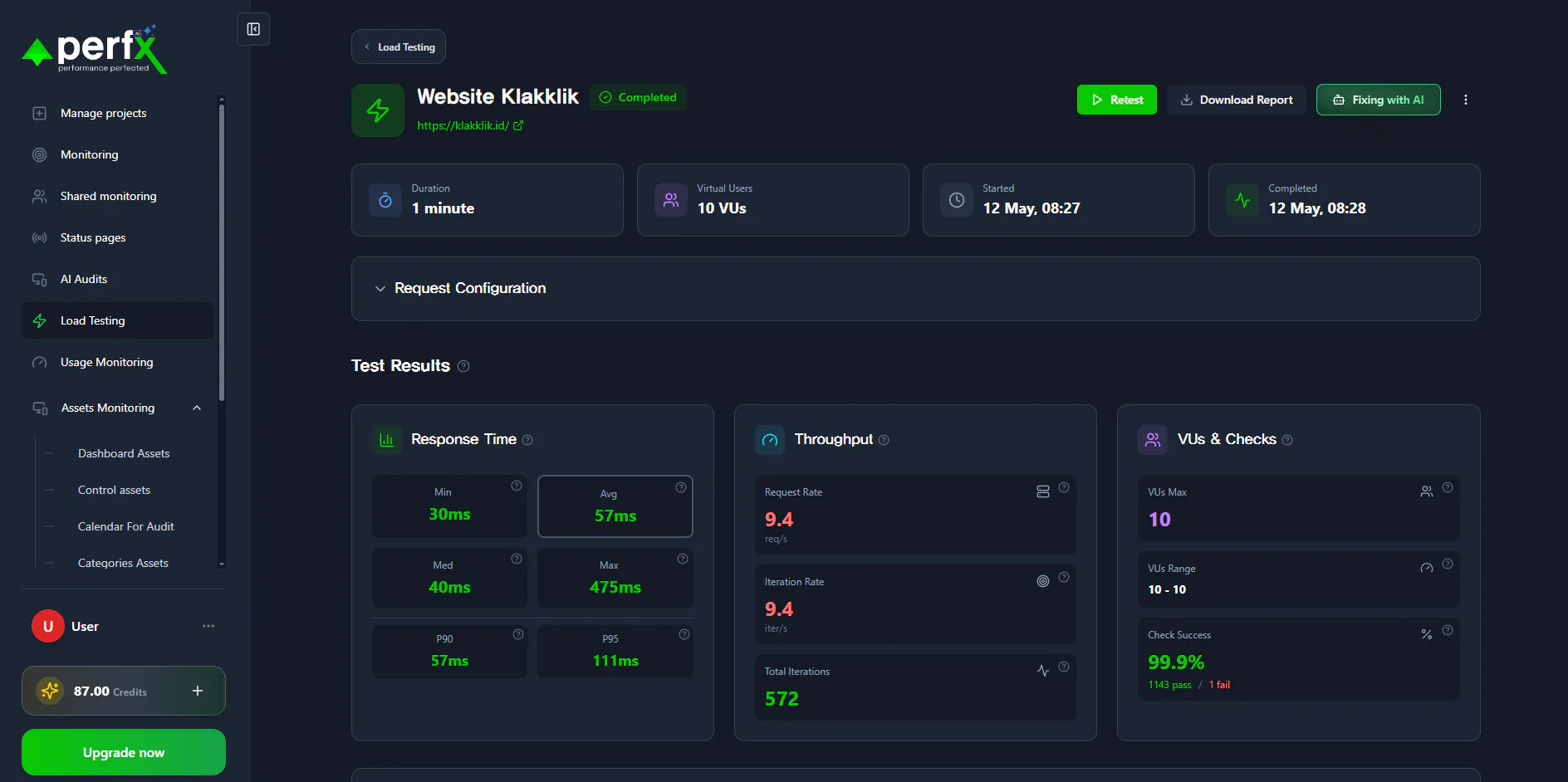Open Usage Monitoring in sidebar
The image size is (1568, 782).
[118, 362]
